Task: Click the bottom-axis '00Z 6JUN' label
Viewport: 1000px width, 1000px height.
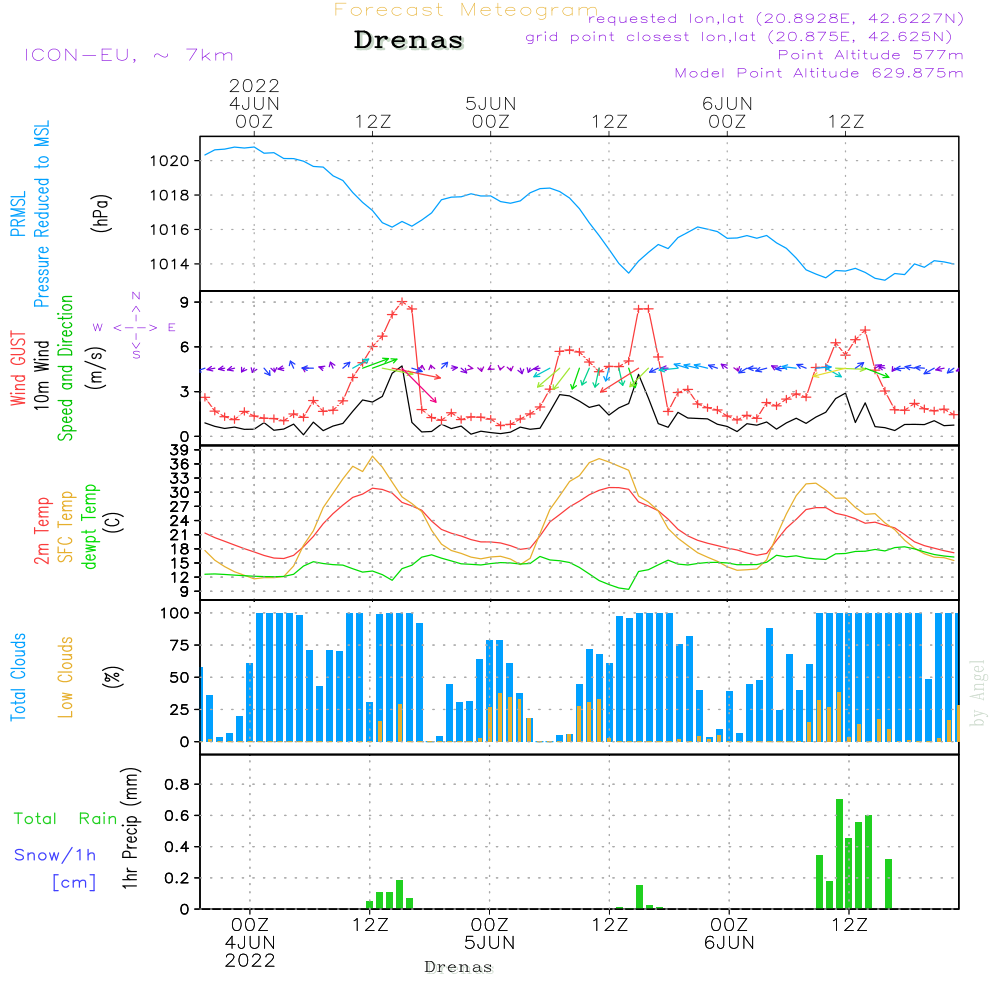Action: 729,934
